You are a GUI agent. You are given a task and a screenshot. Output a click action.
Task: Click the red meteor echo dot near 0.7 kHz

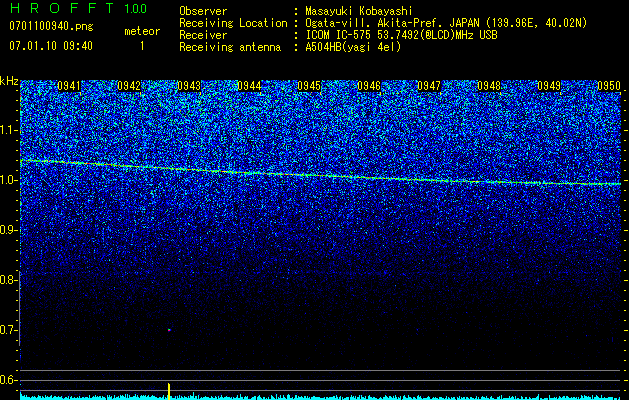pyautogui.click(x=169, y=330)
